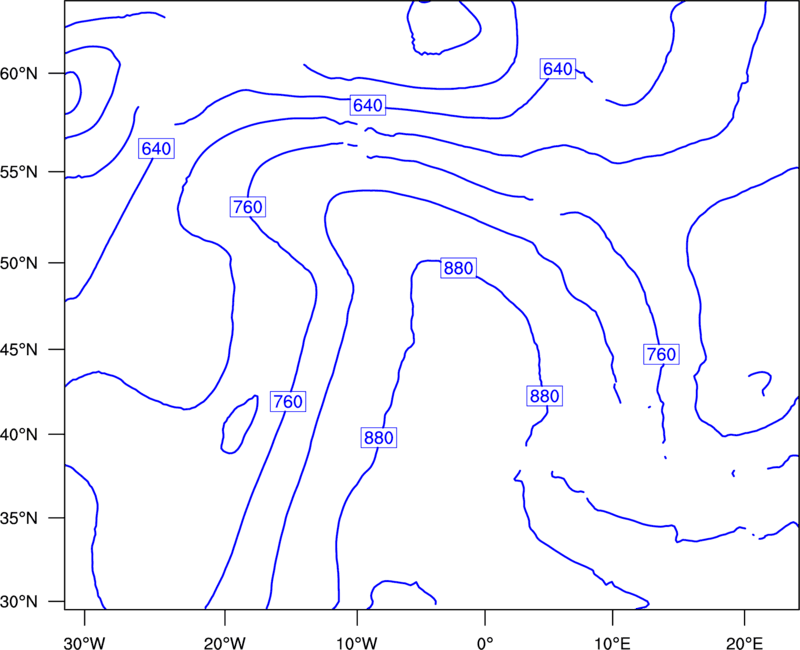The height and width of the screenshot is (650, 800).
Task: Click the 50°N latitude axis label
Action: [x=19, y=263]
